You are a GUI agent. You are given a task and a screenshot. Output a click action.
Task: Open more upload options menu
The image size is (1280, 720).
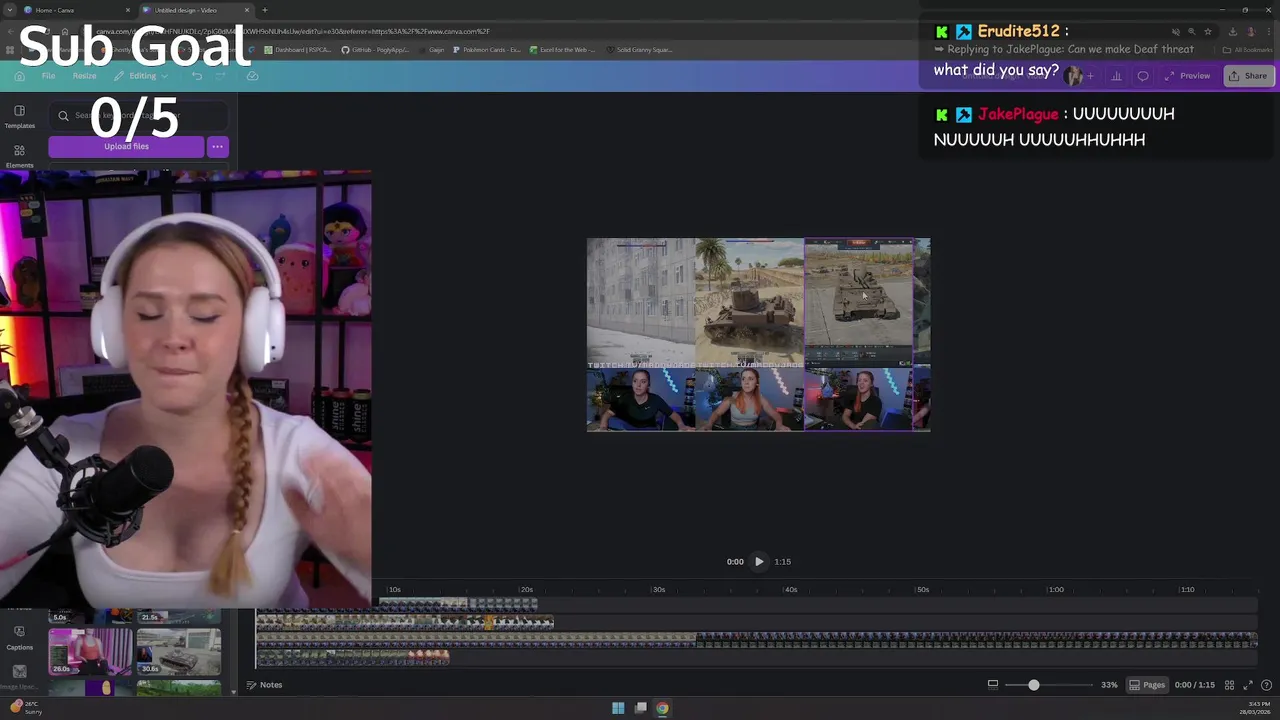click(x=217, y=147)
